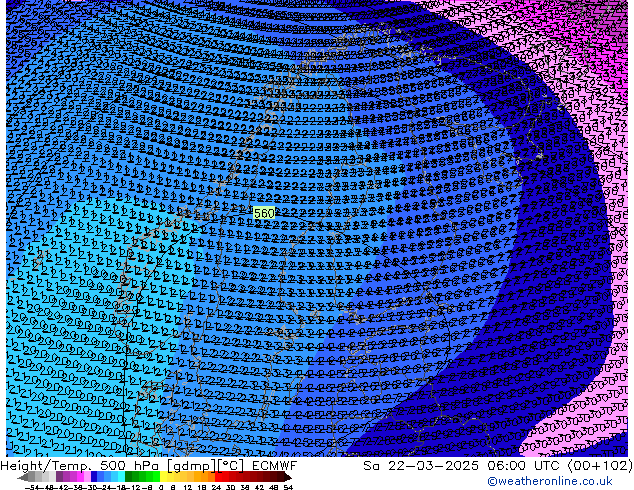Click the cyan legend swatch above -18
The image size is (634, 490).
pyautogui.click(x=122, y=477)
